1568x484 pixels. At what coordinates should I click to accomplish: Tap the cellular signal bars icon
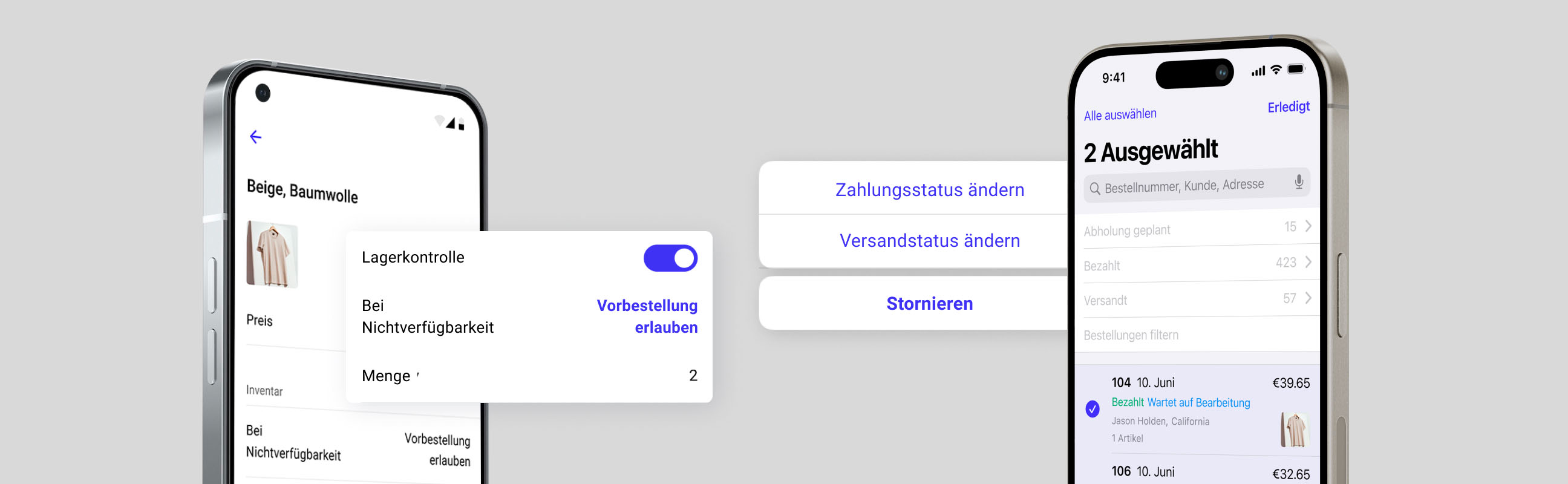click(1258, 71)
